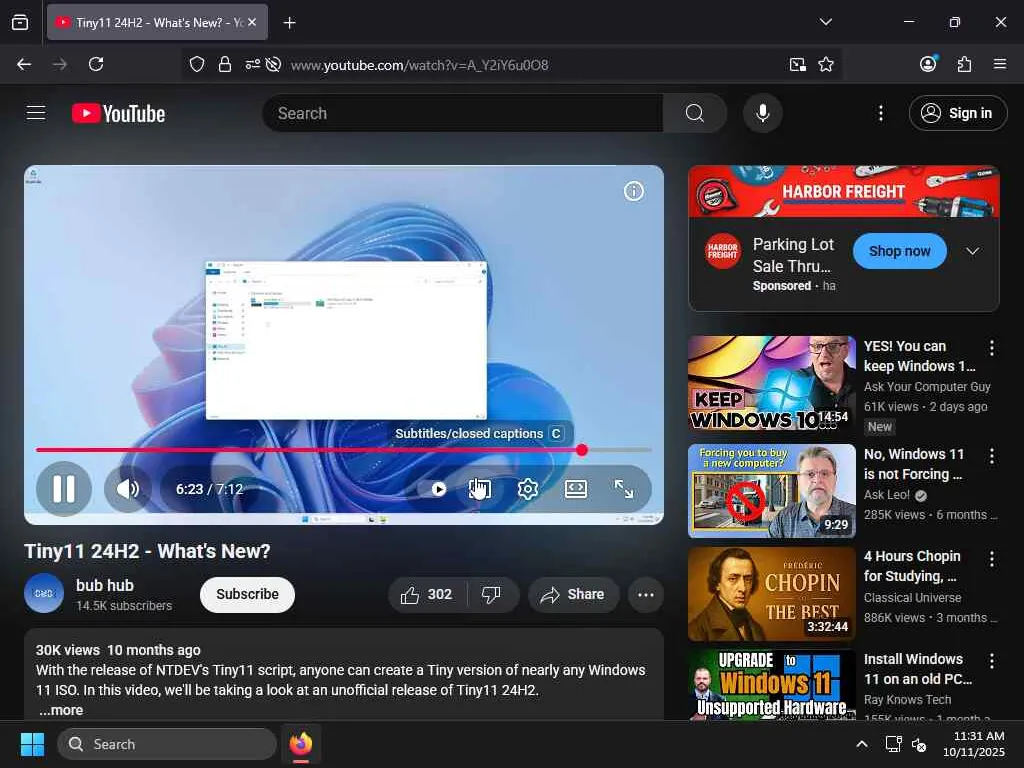The width and height of the screenshot is (1024, 768).
Task: Open Firefox application menu
Action: (999, 64)
